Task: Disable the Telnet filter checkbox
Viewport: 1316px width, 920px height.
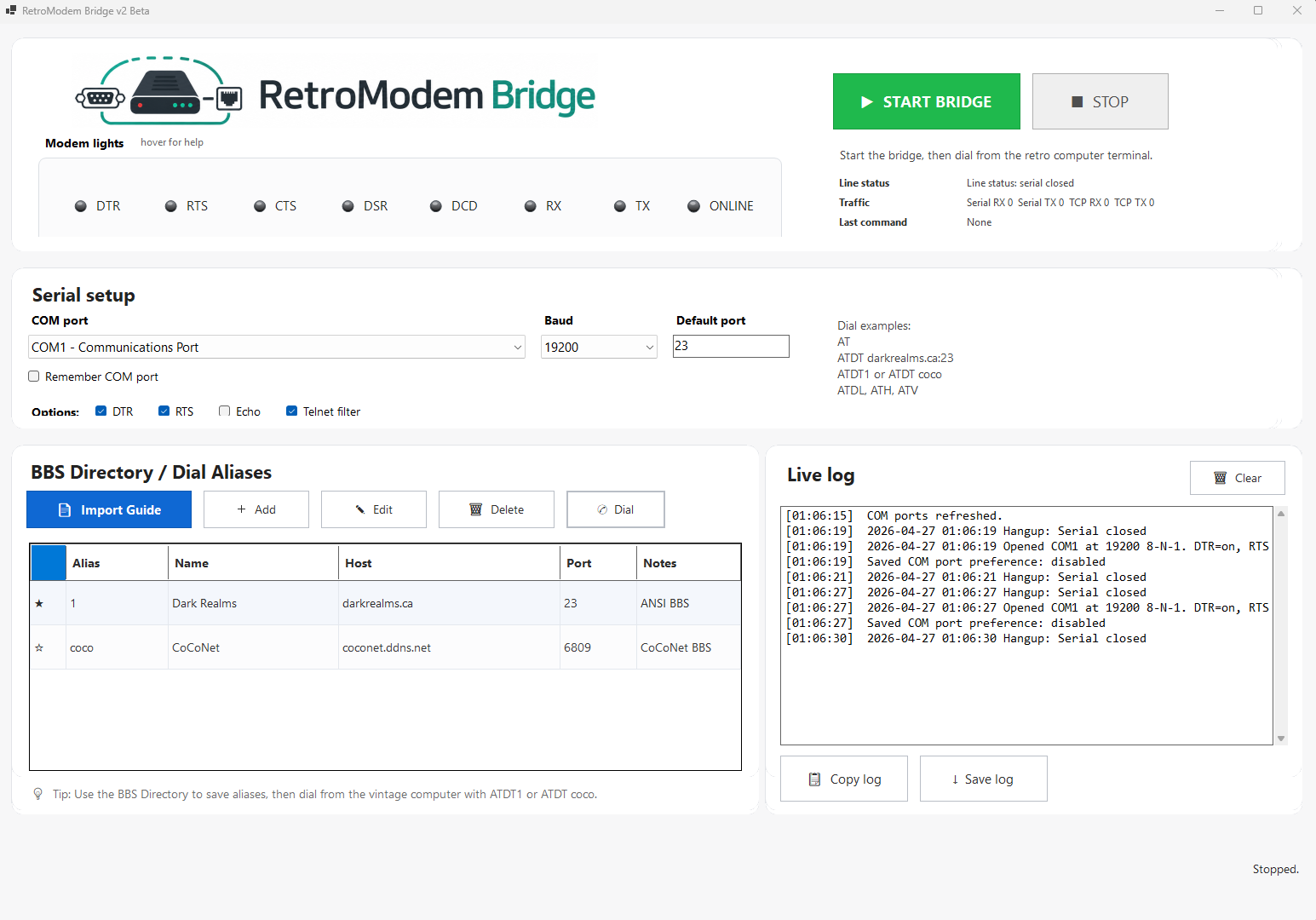Action: click(292, 411)
